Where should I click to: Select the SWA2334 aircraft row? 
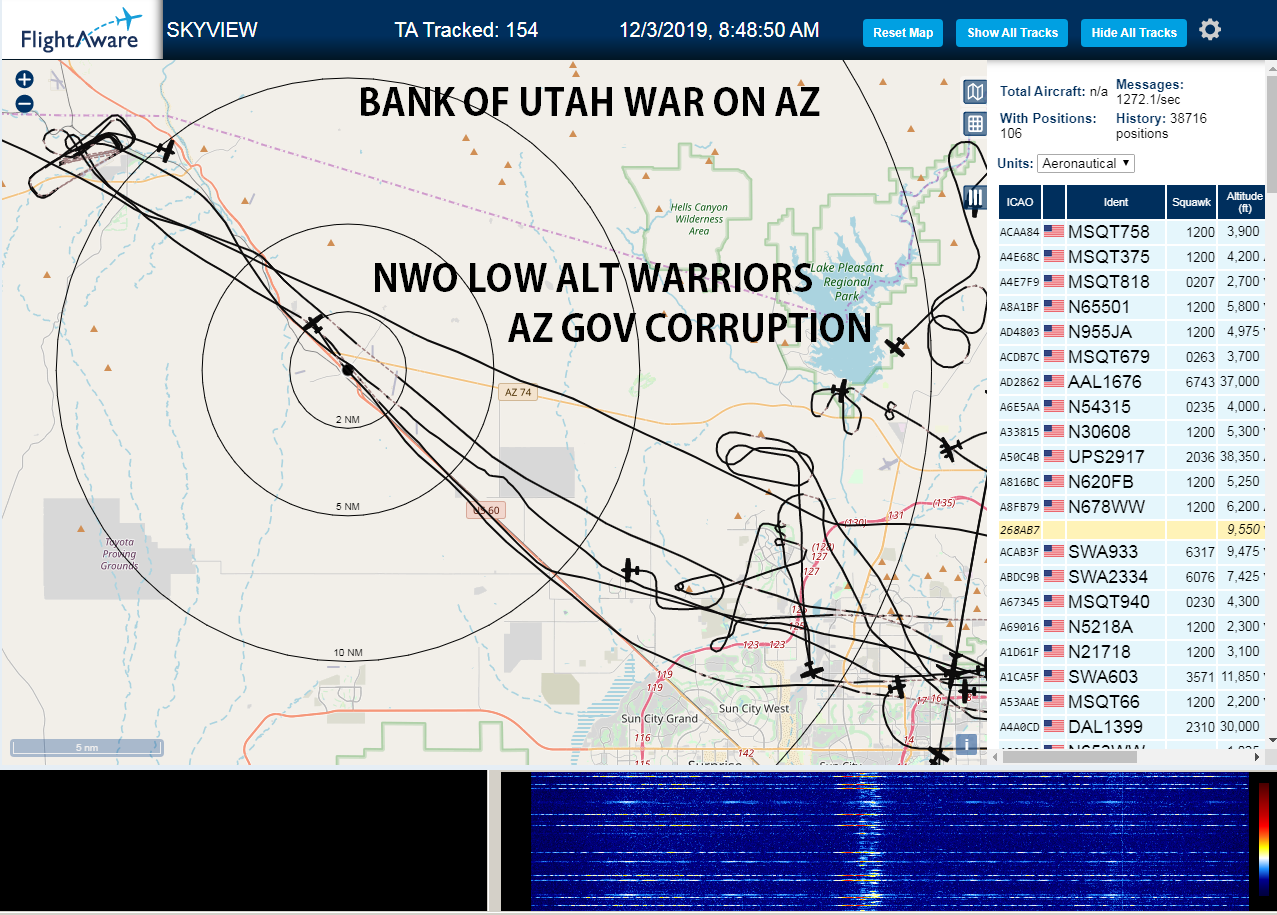click(1133, 576)
